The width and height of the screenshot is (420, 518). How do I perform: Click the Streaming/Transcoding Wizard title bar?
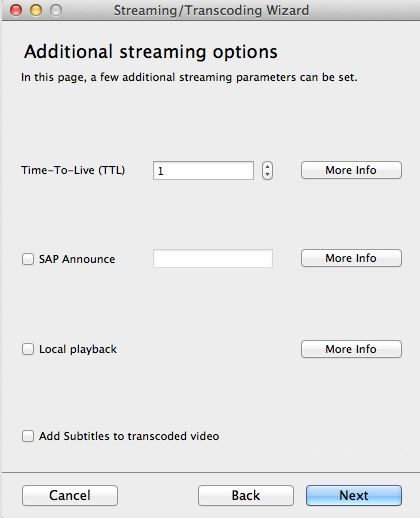click(211, 10)
